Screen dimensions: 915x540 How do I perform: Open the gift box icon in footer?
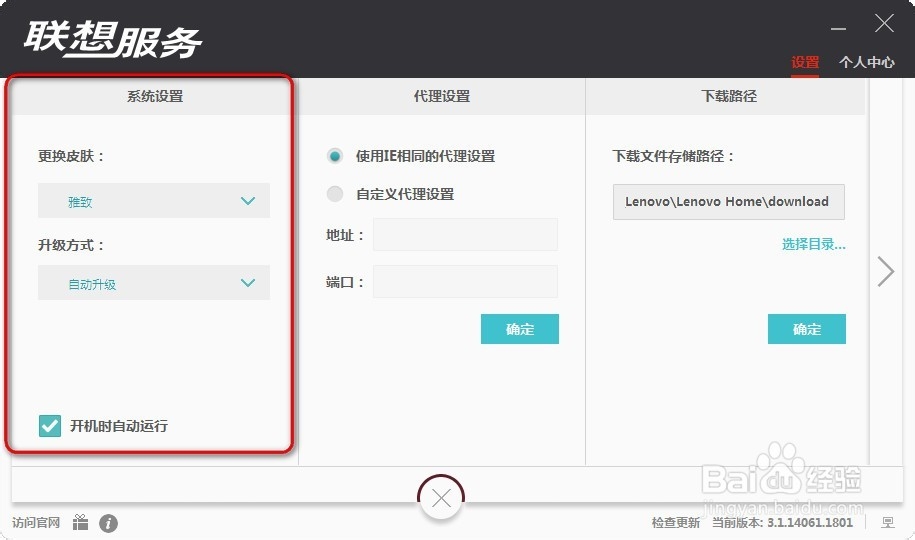pyautogui.click(x=81, y=522)
